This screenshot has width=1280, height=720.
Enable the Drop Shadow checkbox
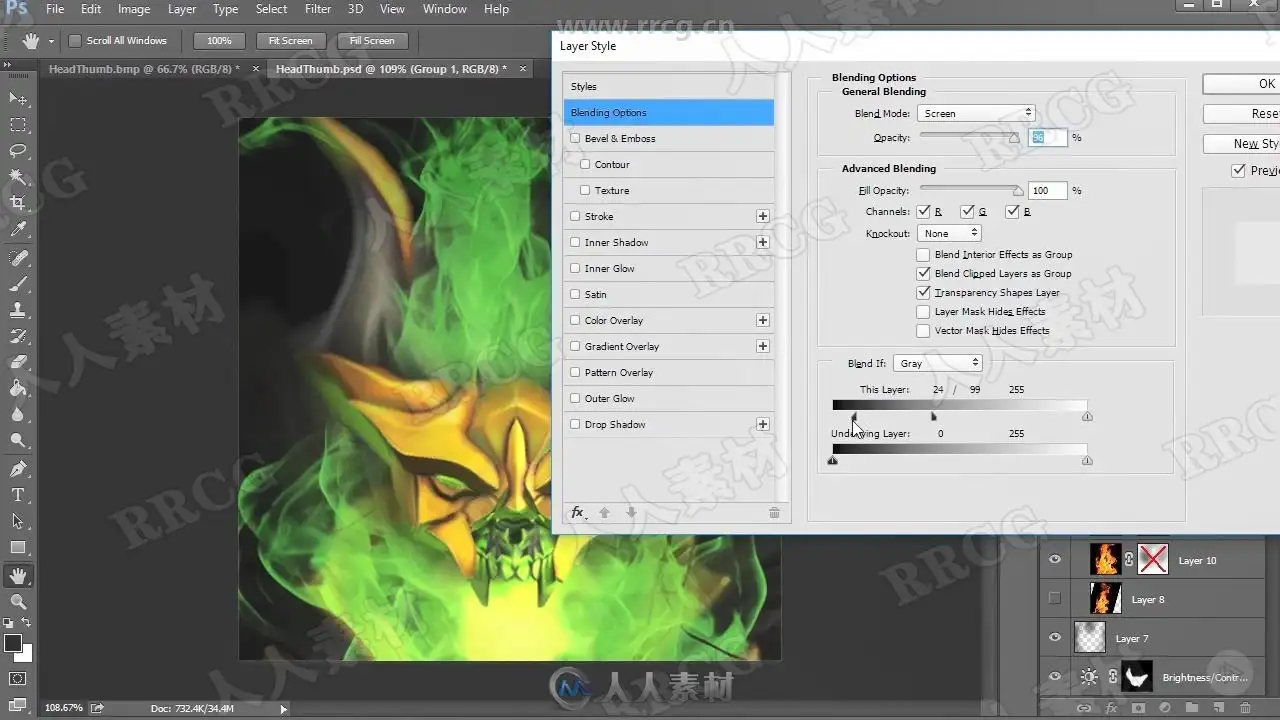[575, 424]
